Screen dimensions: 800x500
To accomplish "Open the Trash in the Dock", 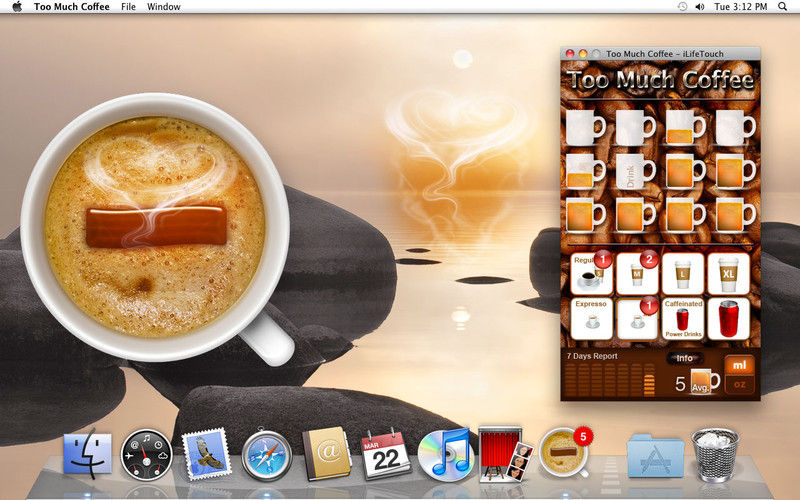I will [x=715, y=455].
